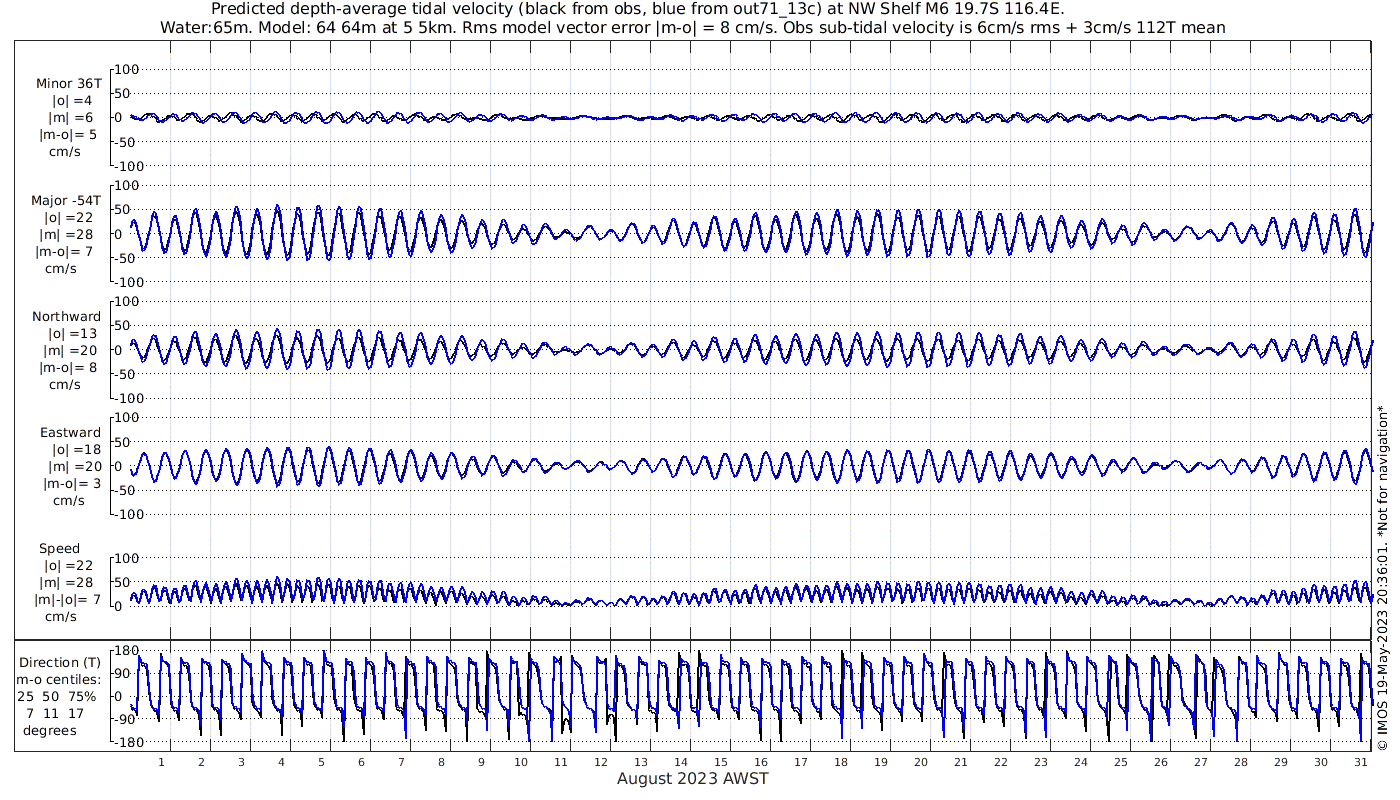The height and width of the screenshot is (800, 1400).
Task: Click the "180" tick on the Direction axis
Action: click(x=126, y=651)
